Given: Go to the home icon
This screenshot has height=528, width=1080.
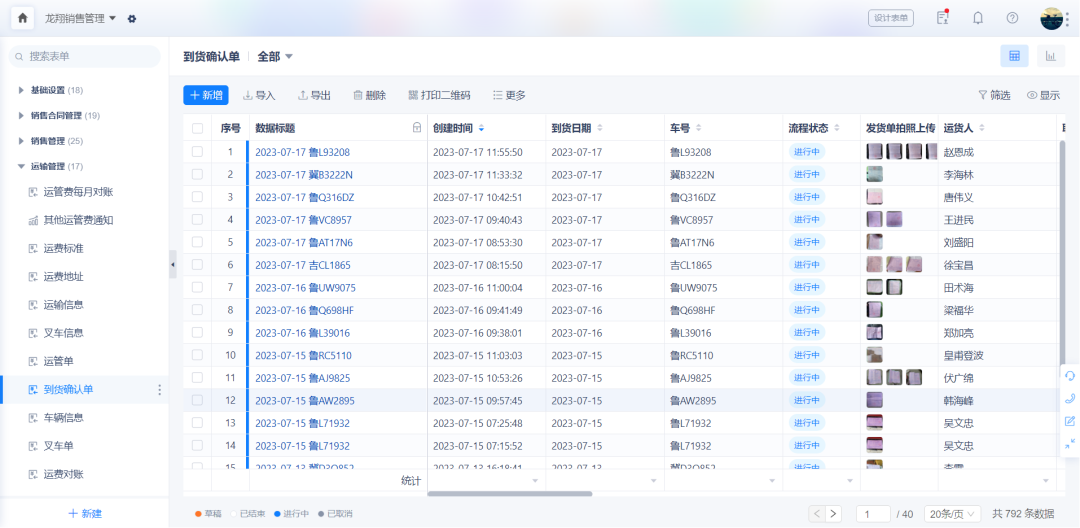Looking at the screenshot, I should [22, 19].
